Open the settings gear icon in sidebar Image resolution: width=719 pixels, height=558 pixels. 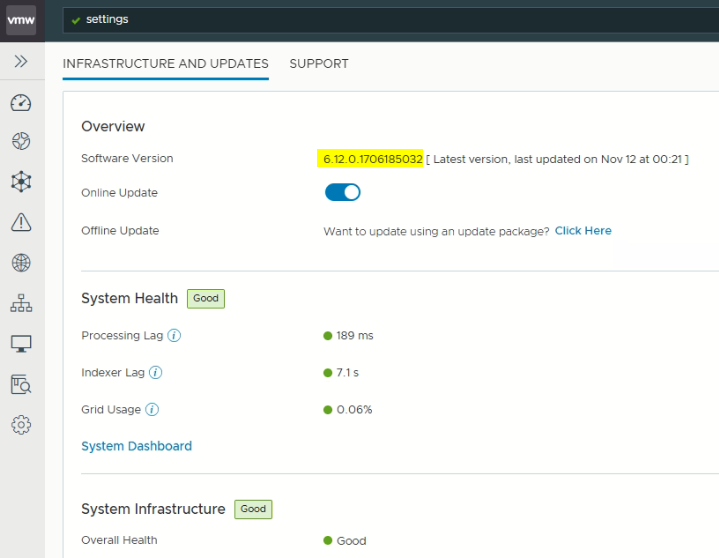click(x=21, y=425)
